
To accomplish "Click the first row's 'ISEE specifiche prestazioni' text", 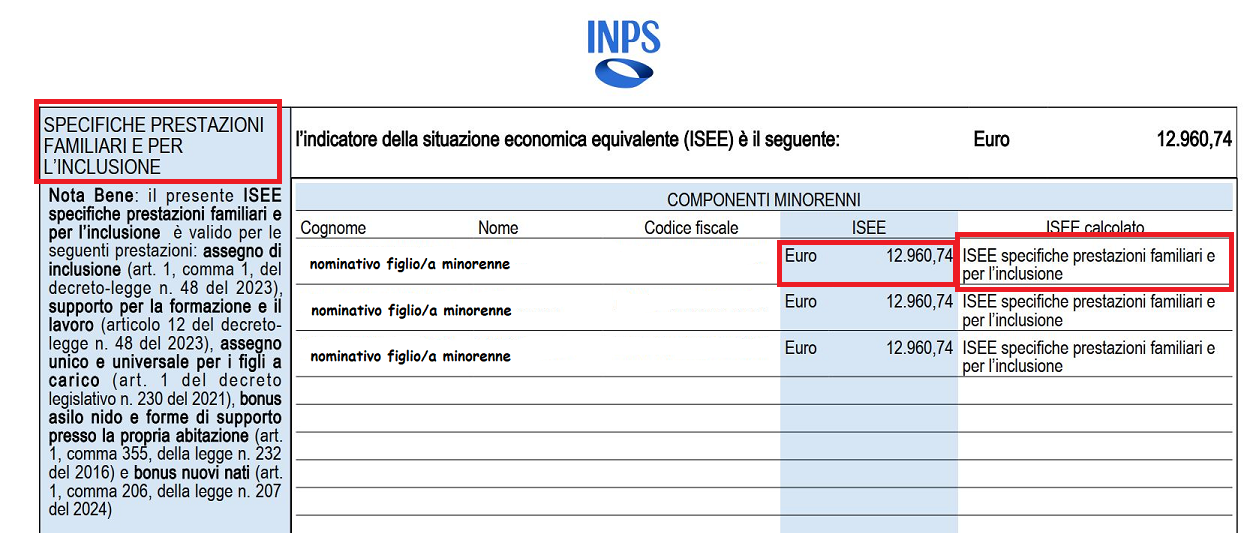I will pyautogui.click(x=1088, y=264).
